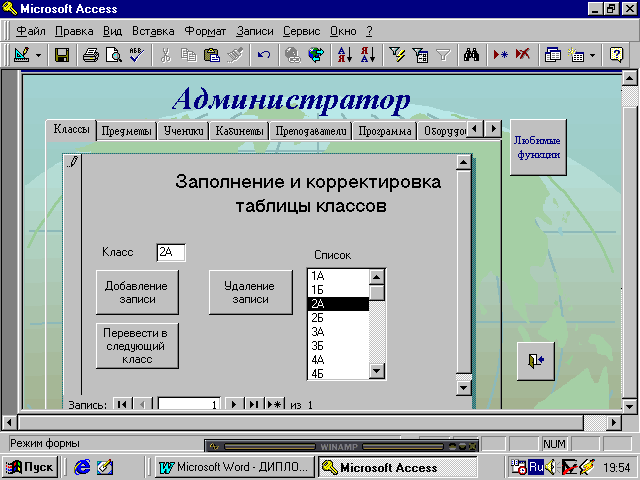Open the Сервис menu

(302, 31)
